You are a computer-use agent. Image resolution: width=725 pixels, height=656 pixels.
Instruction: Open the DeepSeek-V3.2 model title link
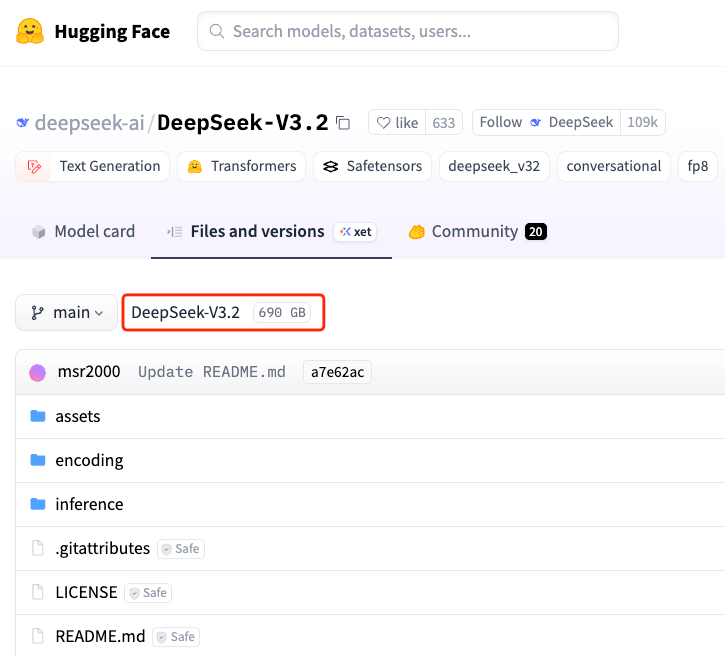tap(242, 123)
